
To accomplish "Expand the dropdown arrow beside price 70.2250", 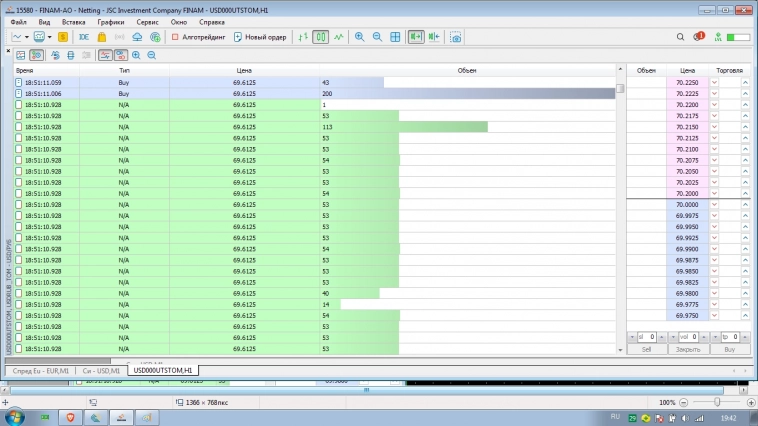I will tap(714, 82).
